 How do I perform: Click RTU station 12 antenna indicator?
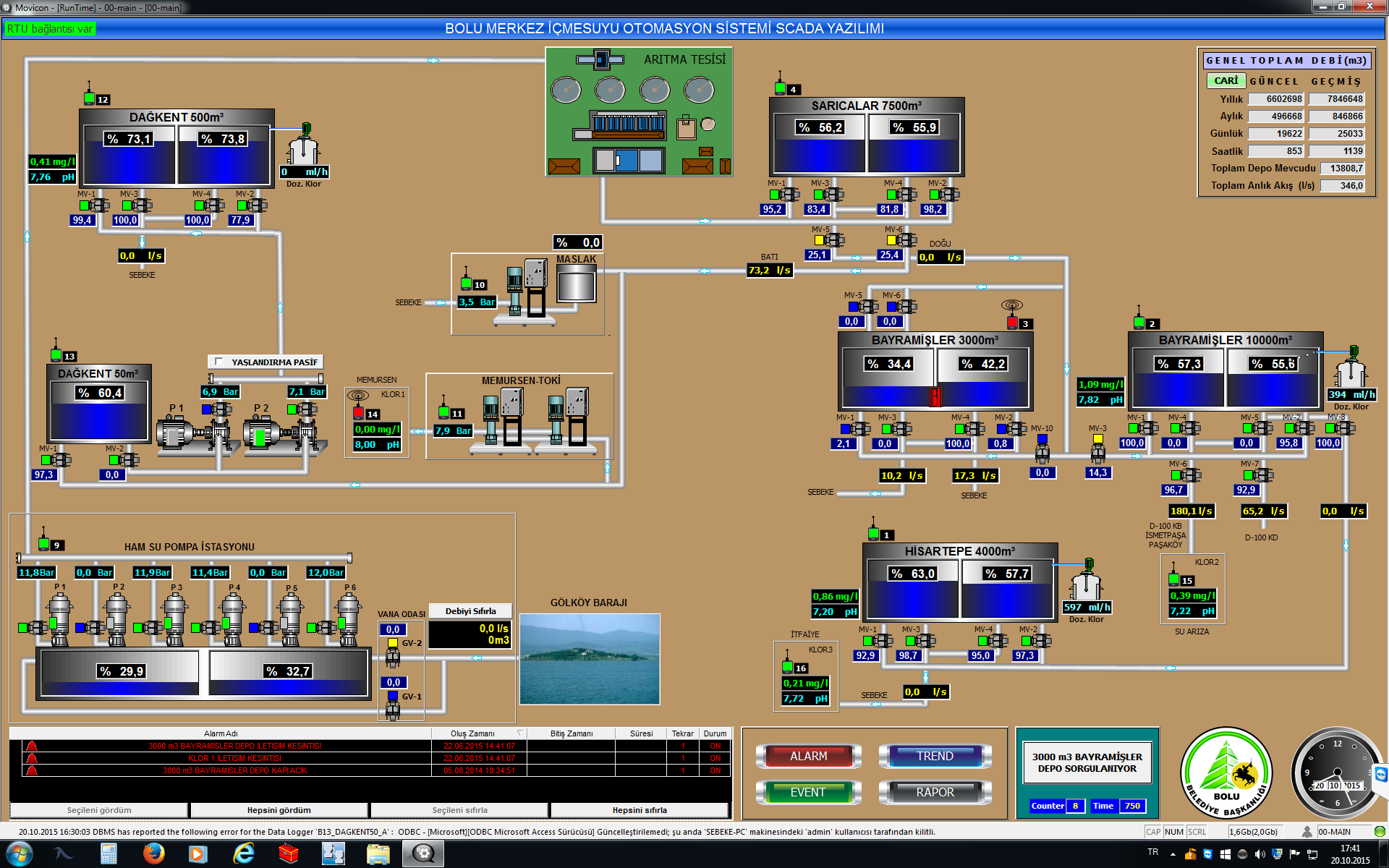pyautogui.click(x=89, y=94)
